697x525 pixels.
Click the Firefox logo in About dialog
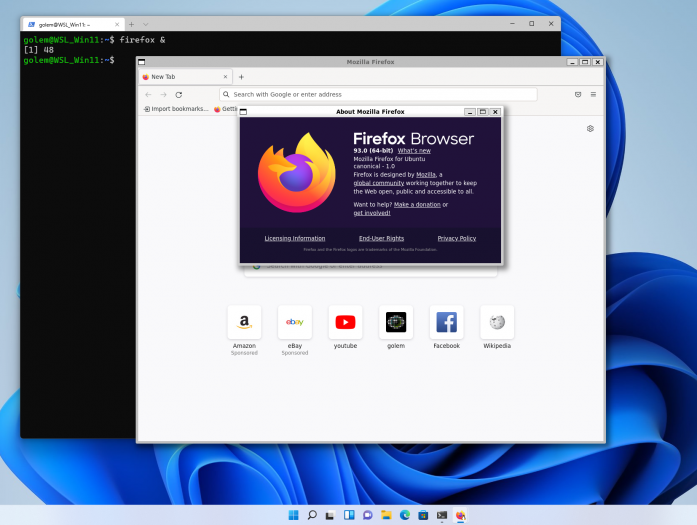coord(296,172)
